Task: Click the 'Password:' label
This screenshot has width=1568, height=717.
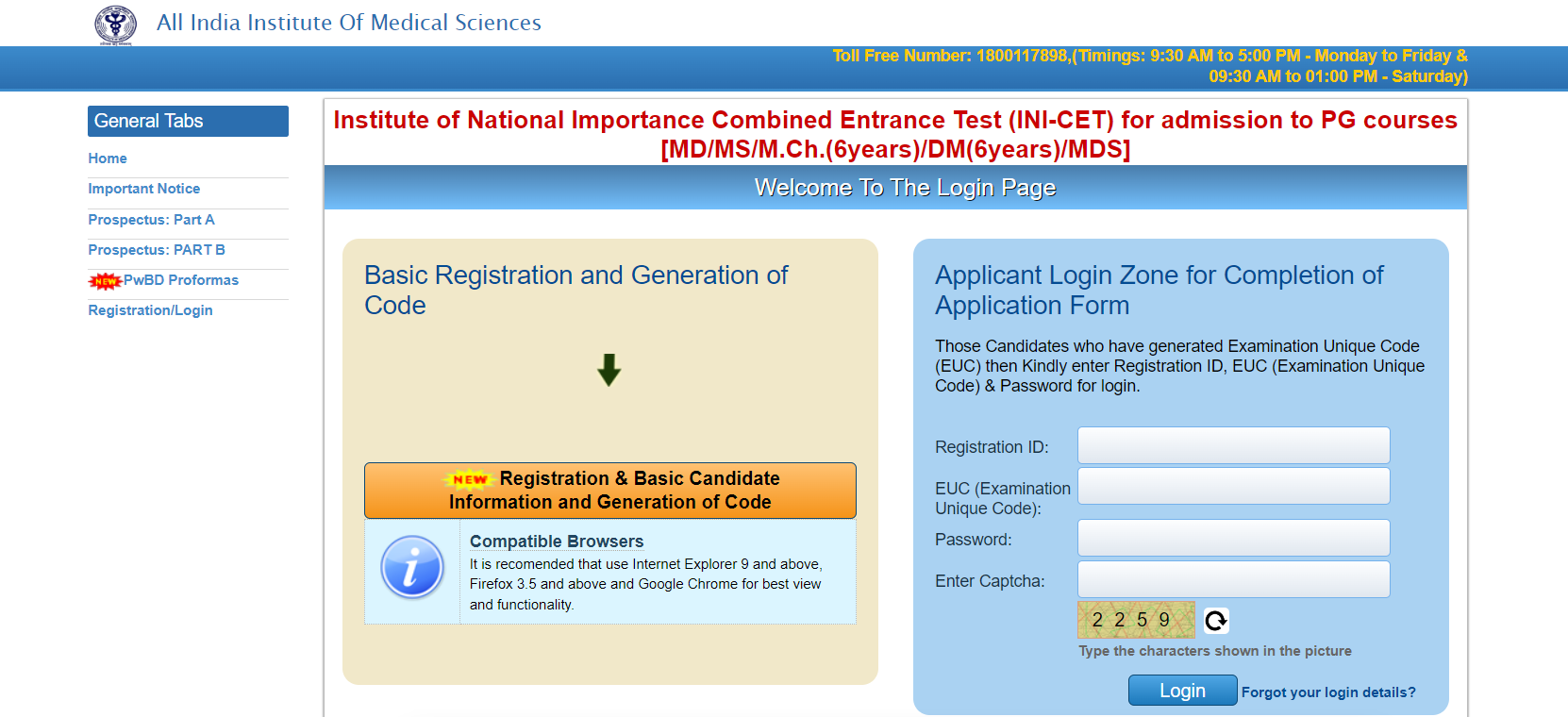Action: click(x=974, y=540)
